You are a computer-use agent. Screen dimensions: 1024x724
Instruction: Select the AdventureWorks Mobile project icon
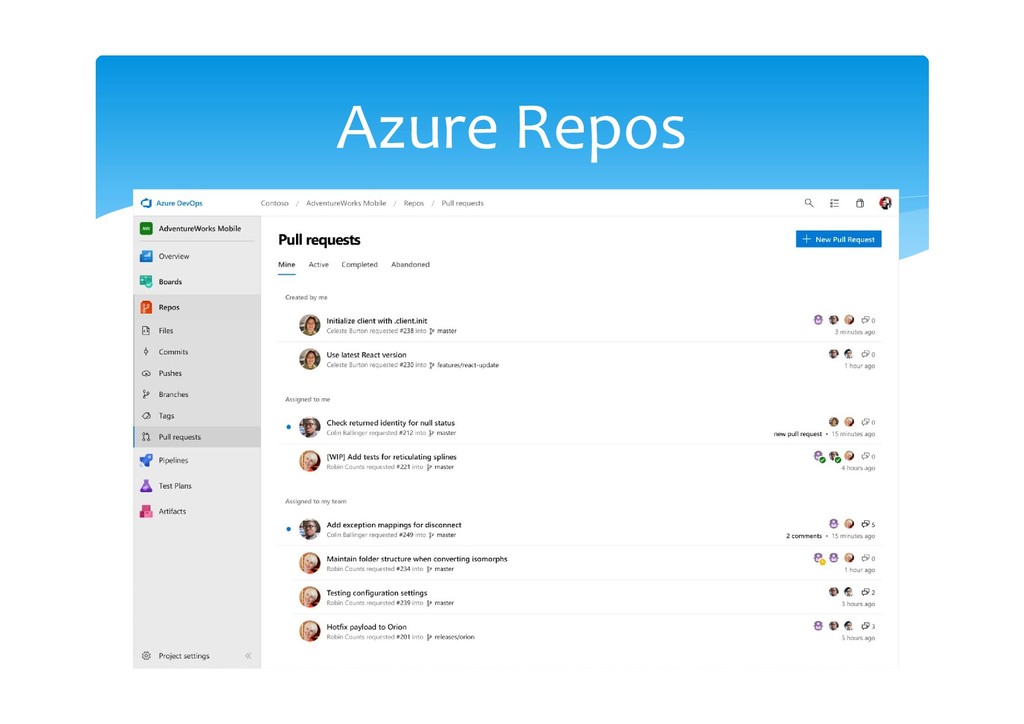pos(146,228)
